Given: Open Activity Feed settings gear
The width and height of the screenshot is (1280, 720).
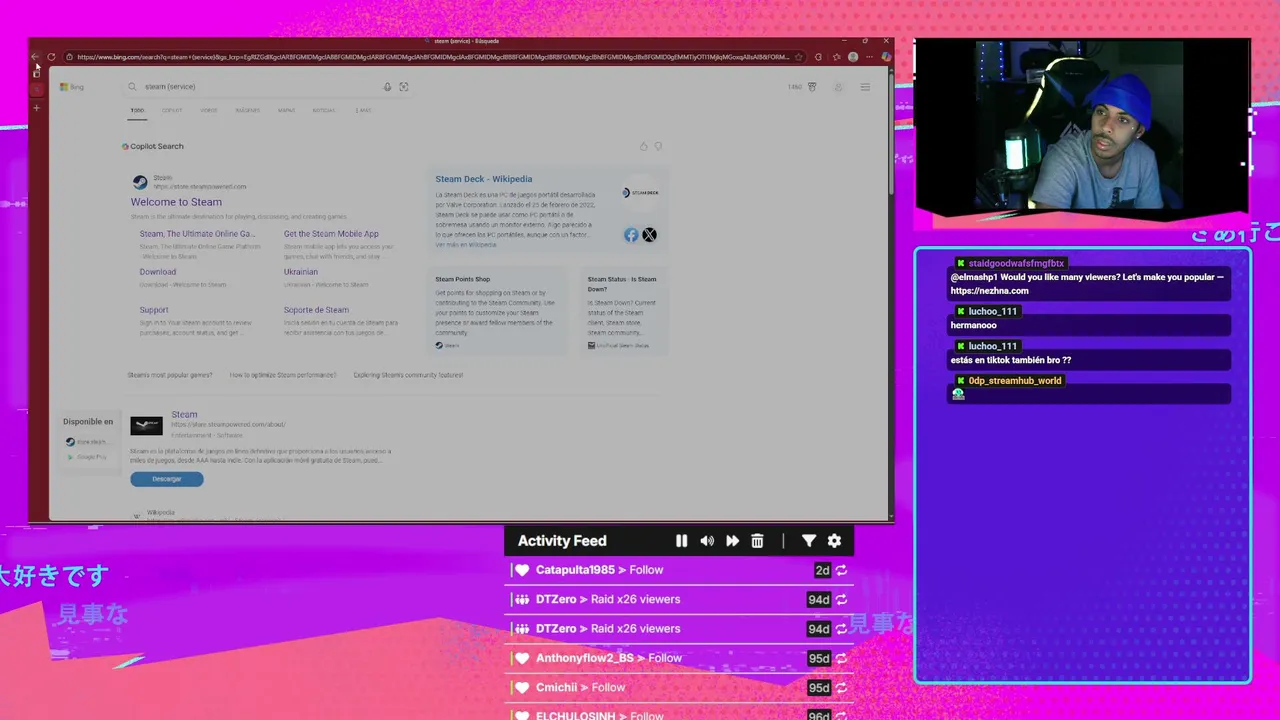Looking at the screenshot, I should click(x=834, y=541).
